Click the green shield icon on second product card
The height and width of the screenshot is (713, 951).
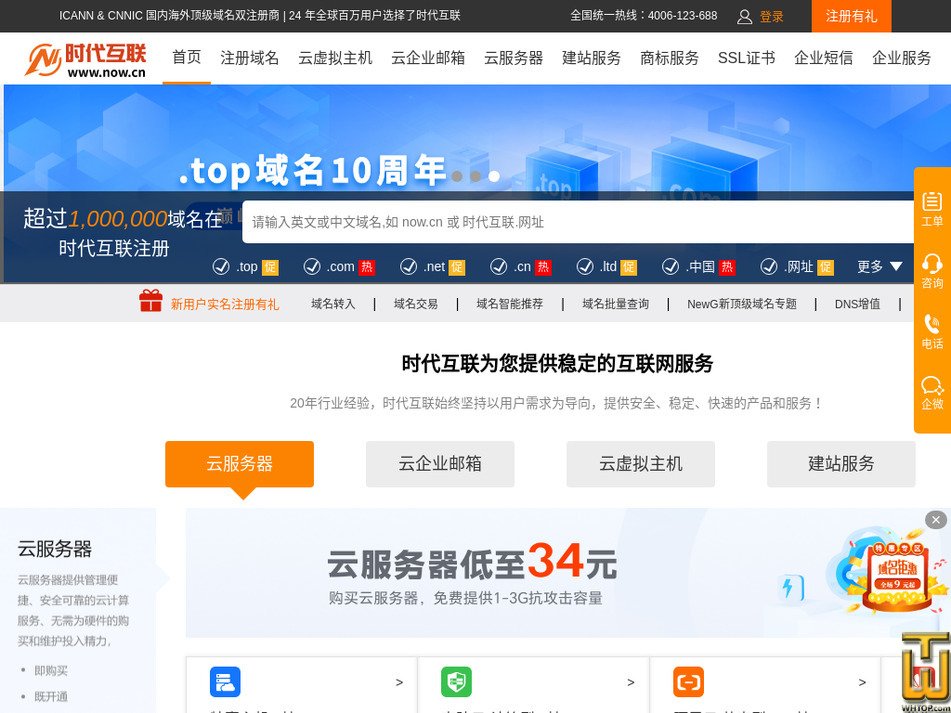tap(457, 681)
